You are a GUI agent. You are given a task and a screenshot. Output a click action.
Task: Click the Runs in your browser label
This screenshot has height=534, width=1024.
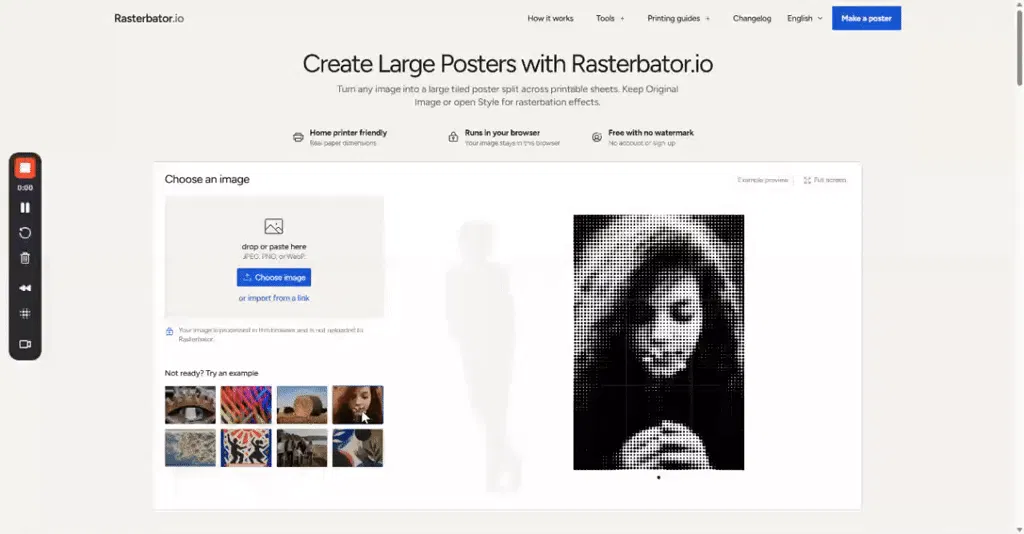click(502, 133)
